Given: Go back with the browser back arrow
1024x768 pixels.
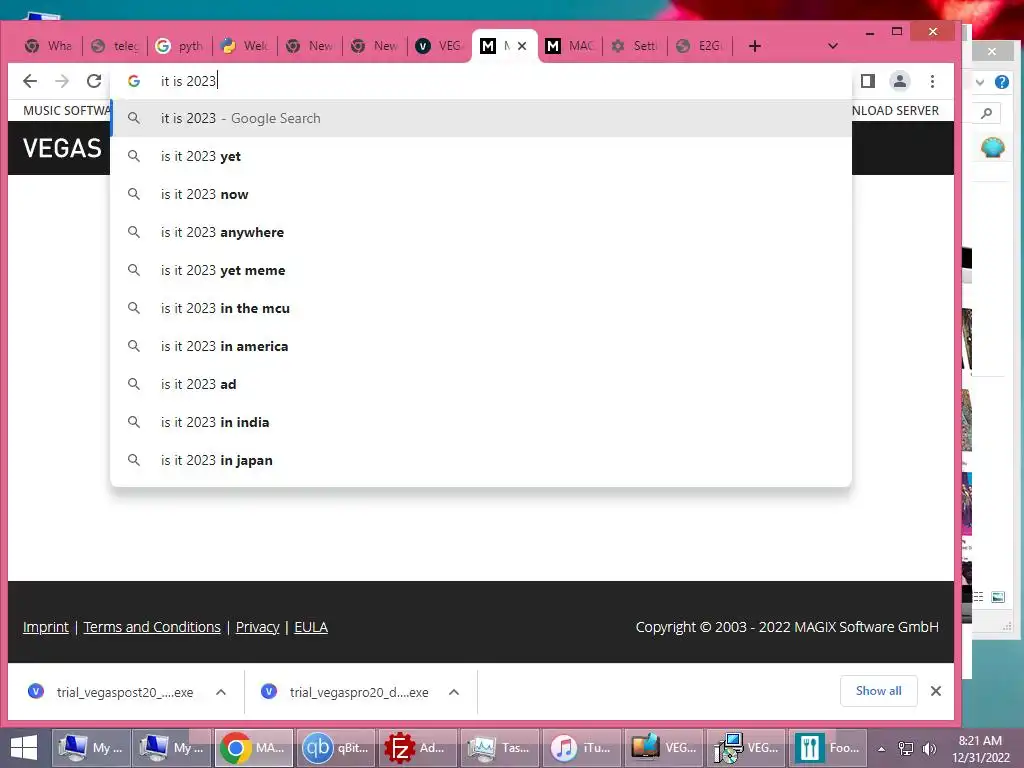Looking at the screenshot, I should 30,81.
